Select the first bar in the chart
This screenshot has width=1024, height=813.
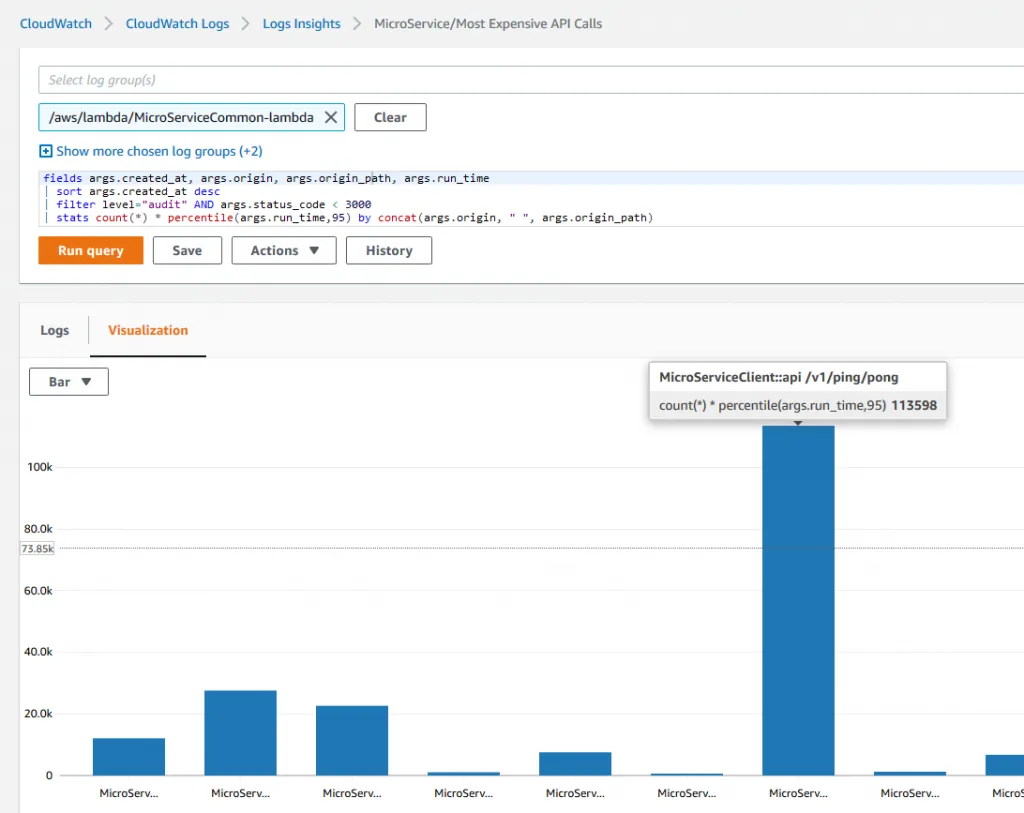(x=129, y=757)
